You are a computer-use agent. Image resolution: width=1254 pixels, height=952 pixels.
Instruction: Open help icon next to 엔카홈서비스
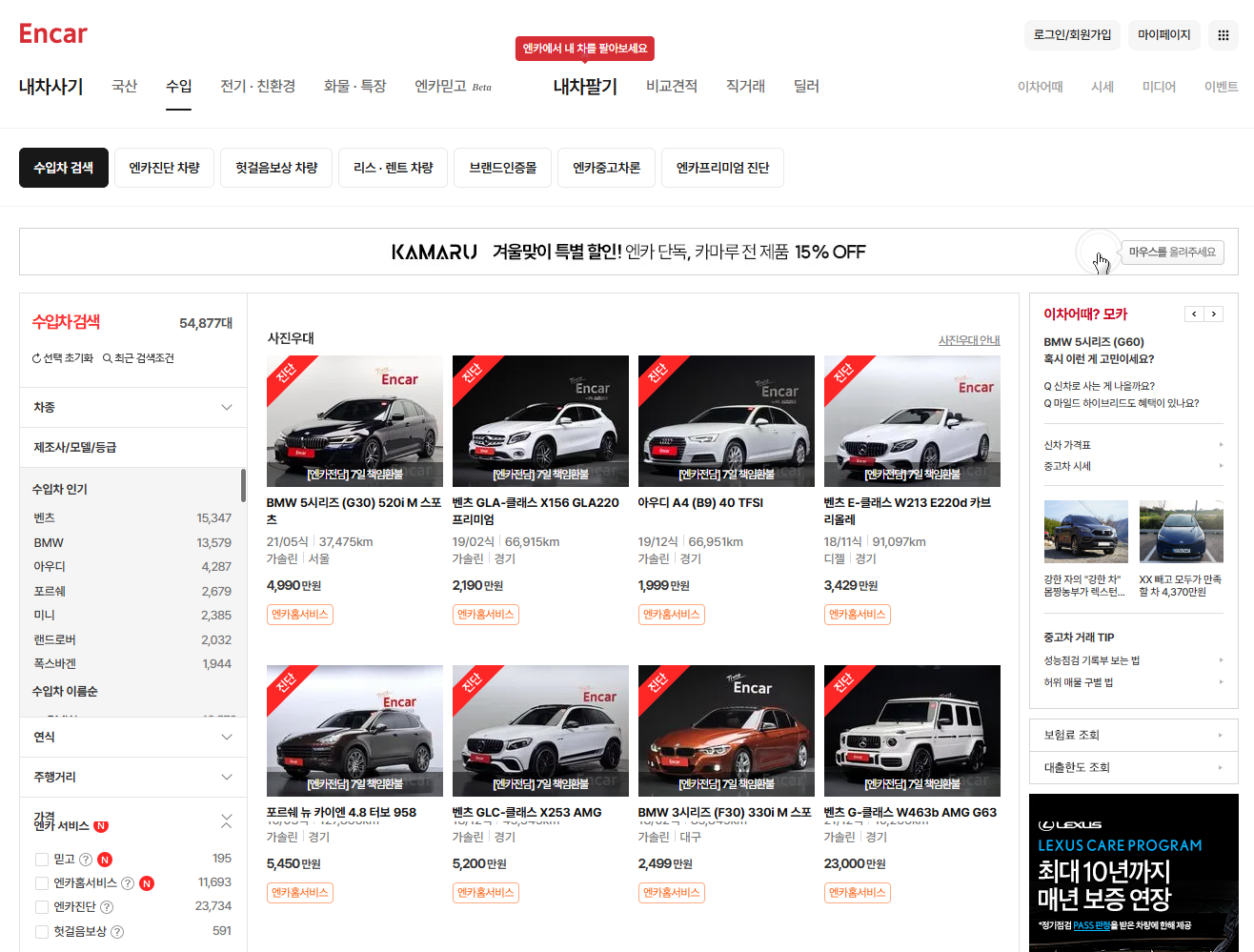coord(128,883)
